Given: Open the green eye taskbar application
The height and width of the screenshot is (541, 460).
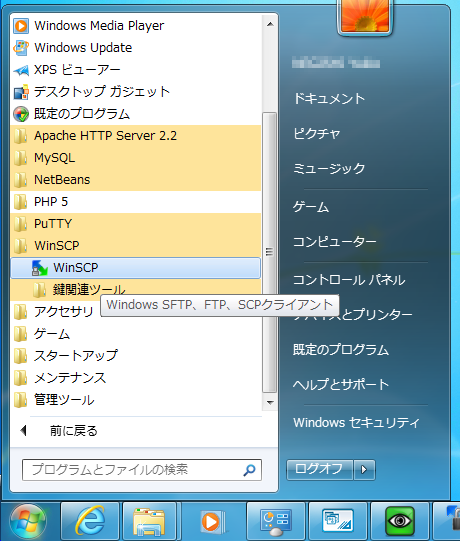Looking at the screenshot, I should (400, 521).
